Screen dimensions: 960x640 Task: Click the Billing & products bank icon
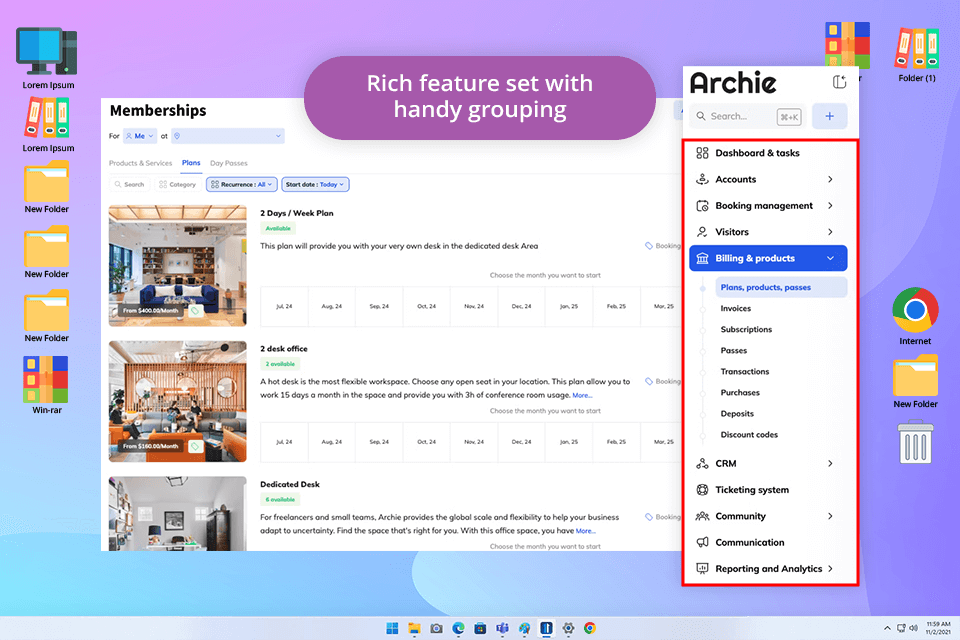tap(702, 258)
